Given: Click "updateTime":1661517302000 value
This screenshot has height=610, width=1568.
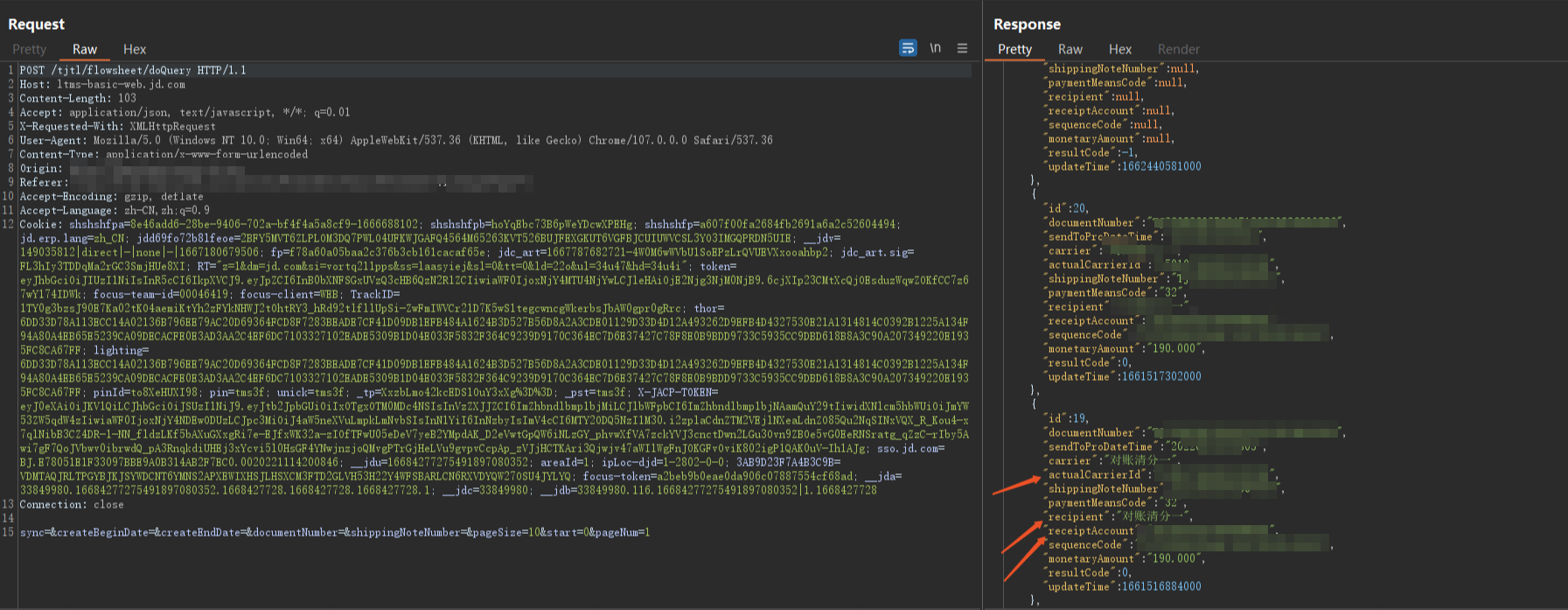Looking at the screenshot, I should (x=1161, y=376).
